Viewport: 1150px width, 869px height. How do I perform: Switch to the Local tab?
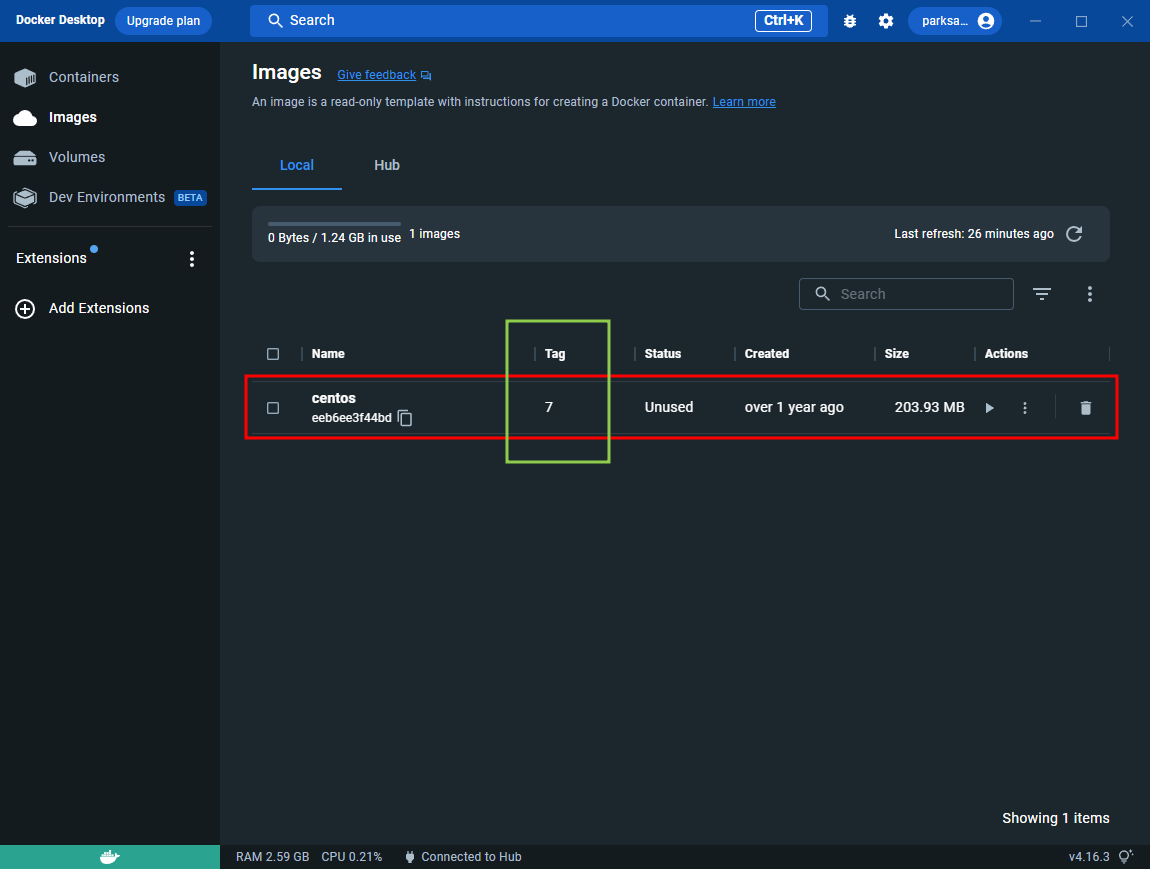pyautogui.click(x=296, y=165)
